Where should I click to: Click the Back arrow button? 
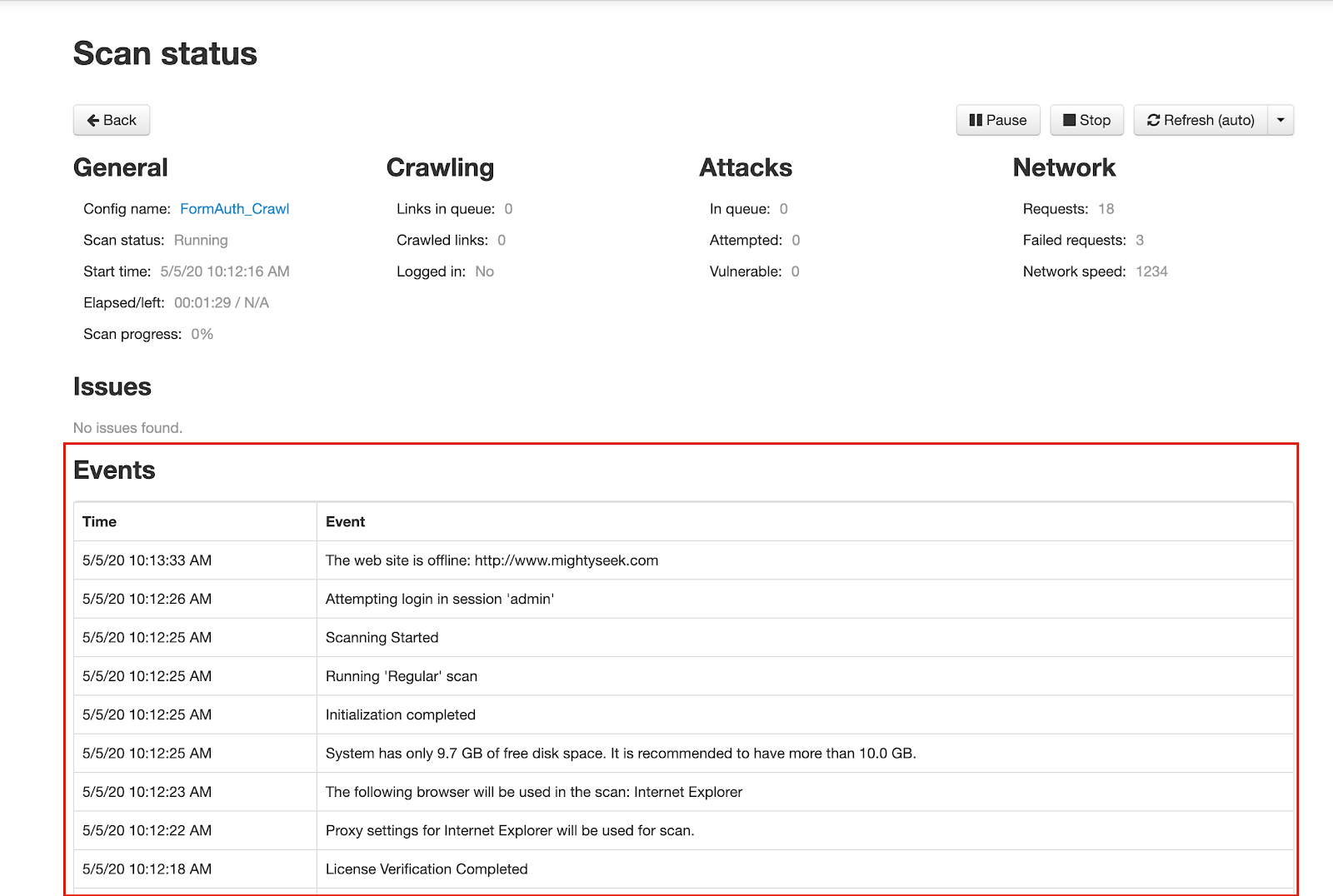112,120
